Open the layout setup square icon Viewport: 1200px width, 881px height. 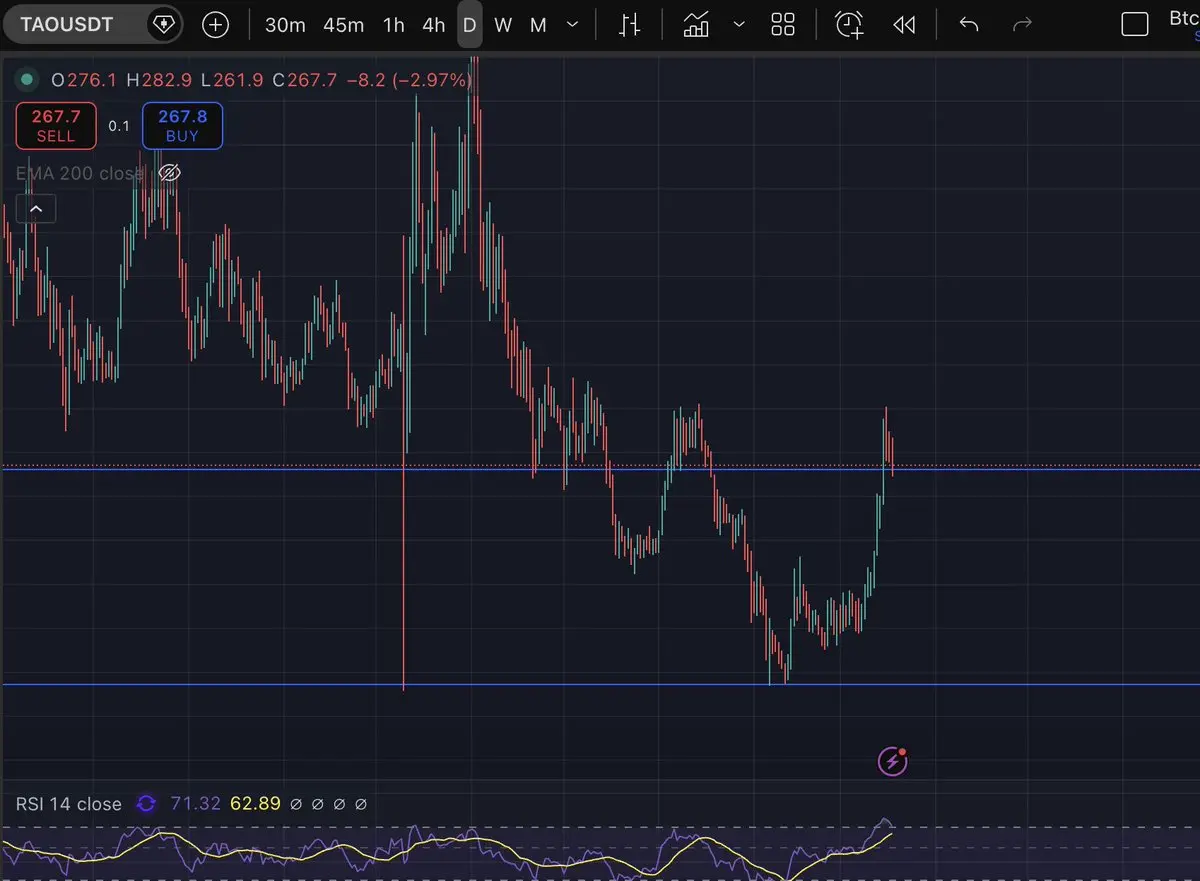[x=1135, y=25]
